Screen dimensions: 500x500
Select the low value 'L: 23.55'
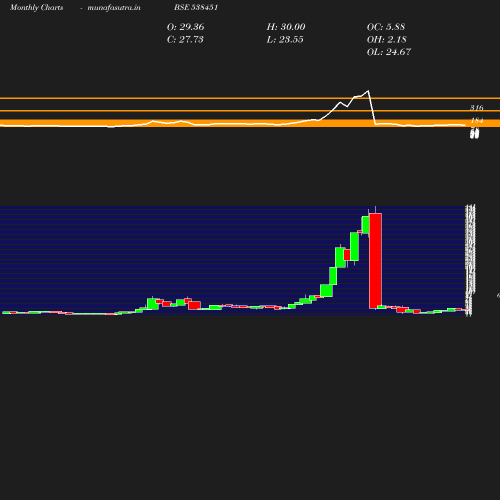(x=285, y=40)
